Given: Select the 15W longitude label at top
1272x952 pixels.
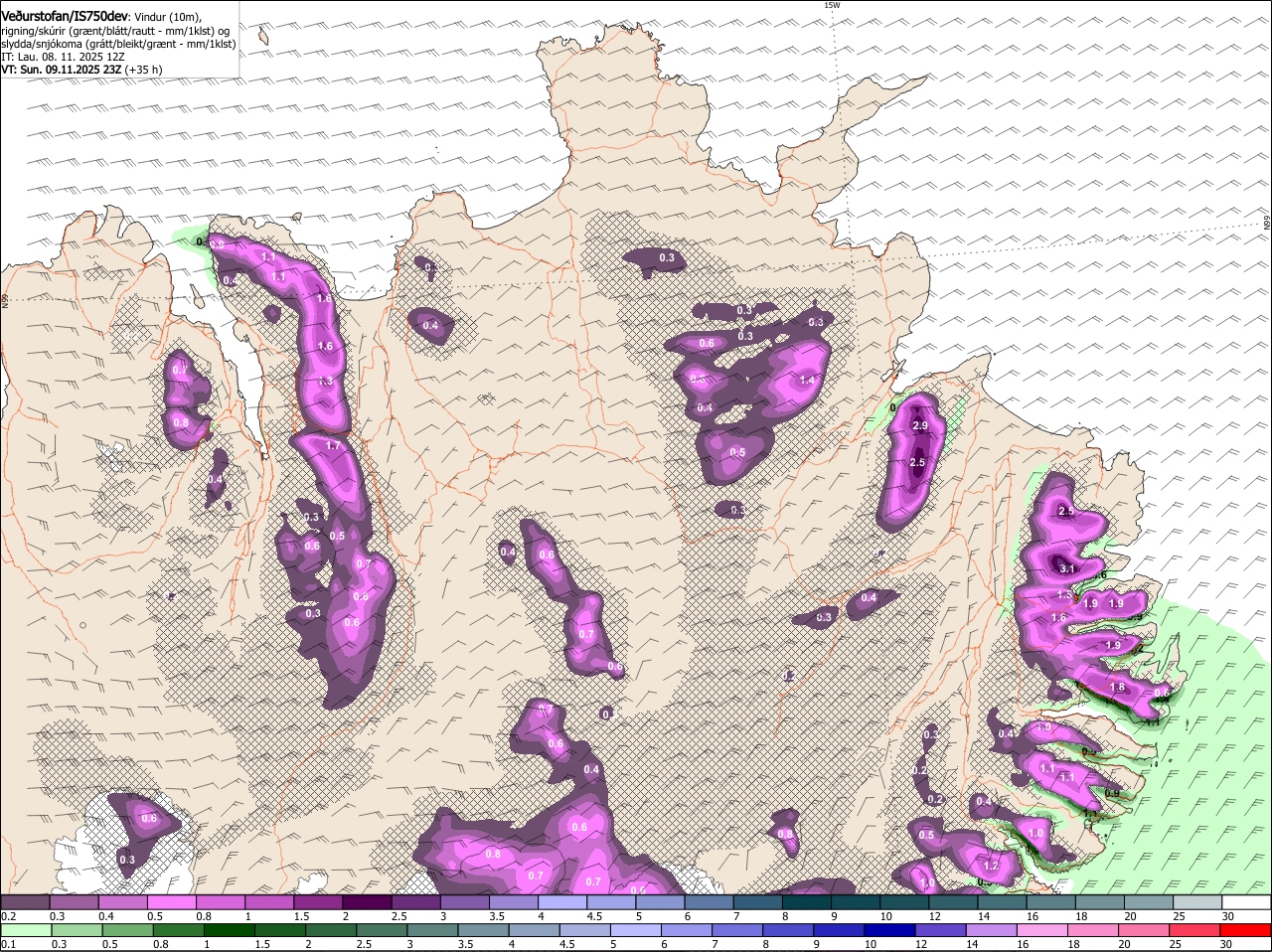Looking at the screenshot, I should pos(832,5).
